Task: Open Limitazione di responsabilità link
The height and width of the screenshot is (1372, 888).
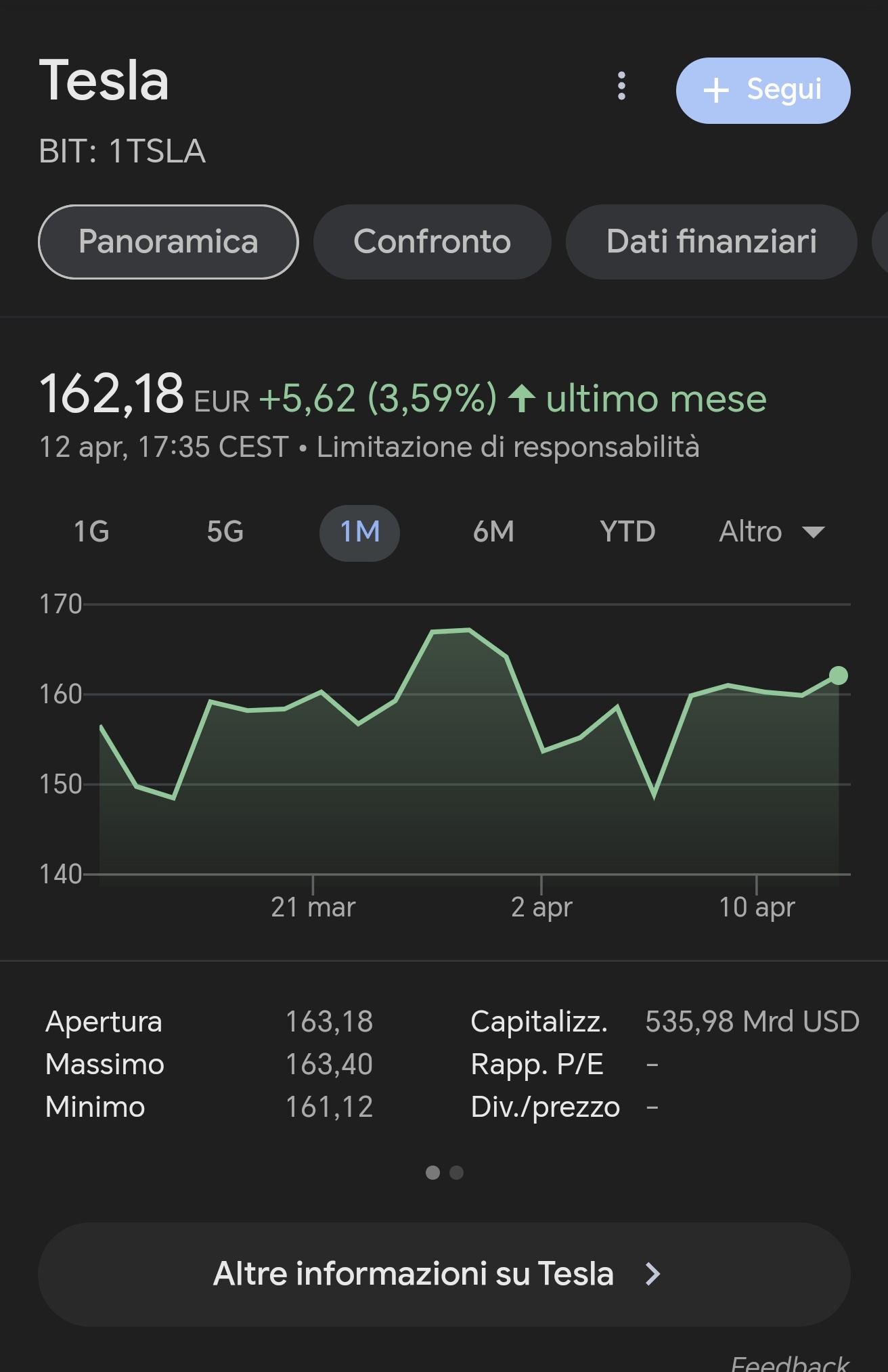Action: coord(508,447)
